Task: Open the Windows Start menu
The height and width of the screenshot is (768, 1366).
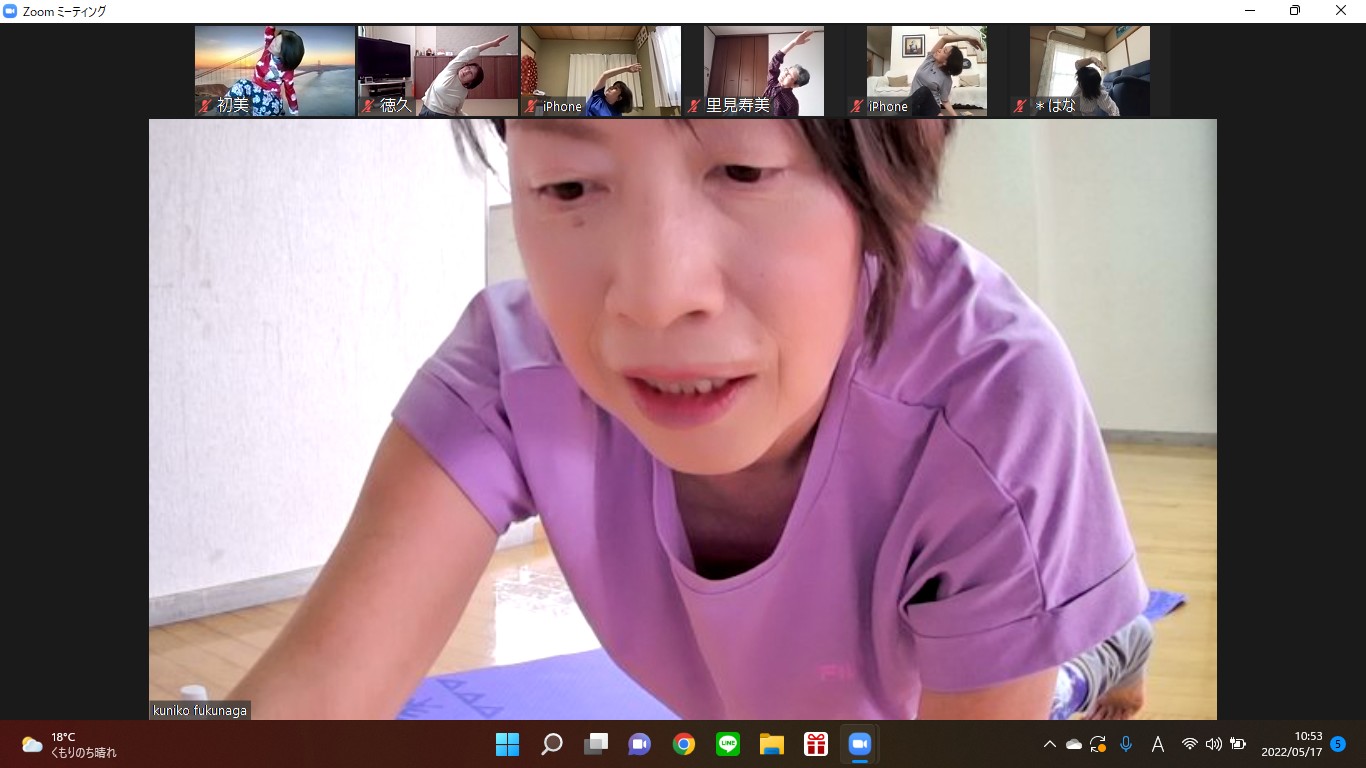Action: [507, 744]
